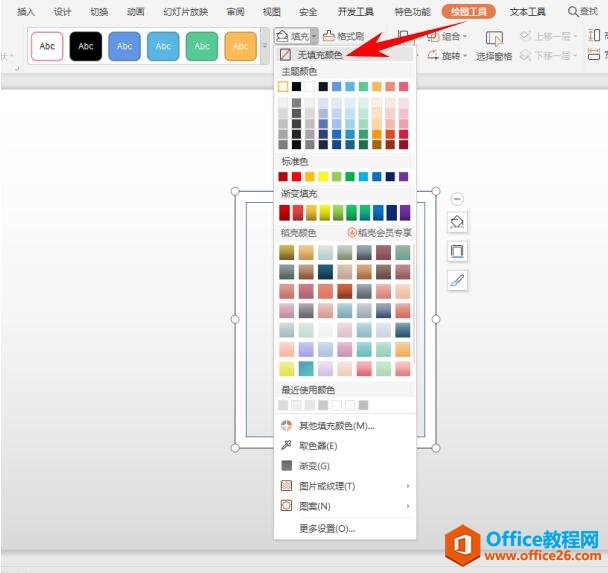Click the eyedropper icon in menu
The height and width of the screenshot is (573, 608).
[286, 445]
